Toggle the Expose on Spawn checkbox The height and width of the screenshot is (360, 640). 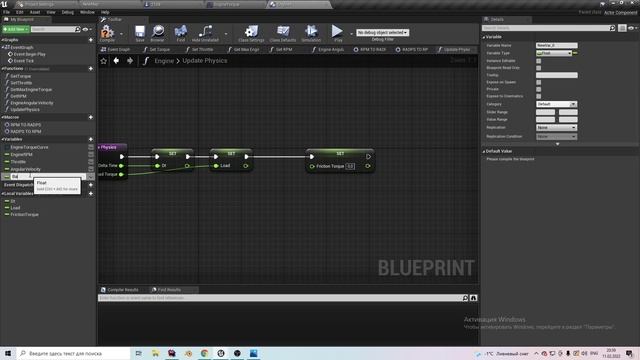(x=539, y=82)
